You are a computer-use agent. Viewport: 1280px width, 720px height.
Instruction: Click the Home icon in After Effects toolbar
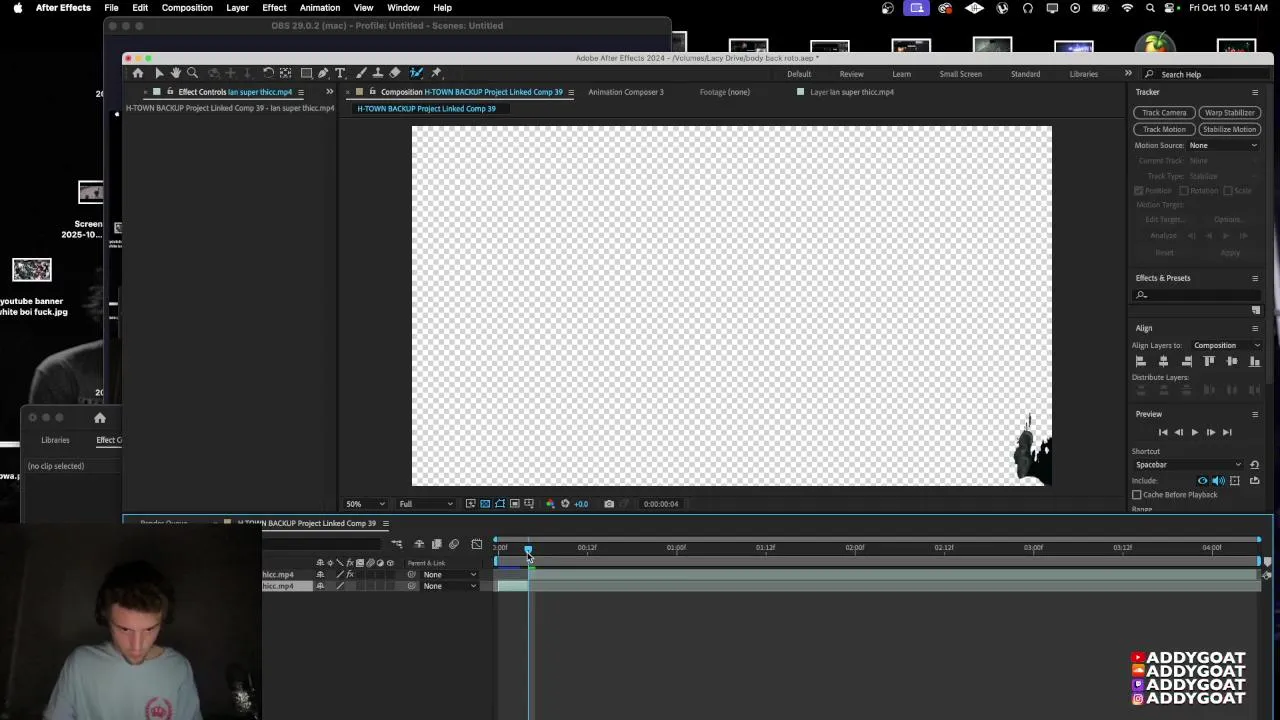138,73
